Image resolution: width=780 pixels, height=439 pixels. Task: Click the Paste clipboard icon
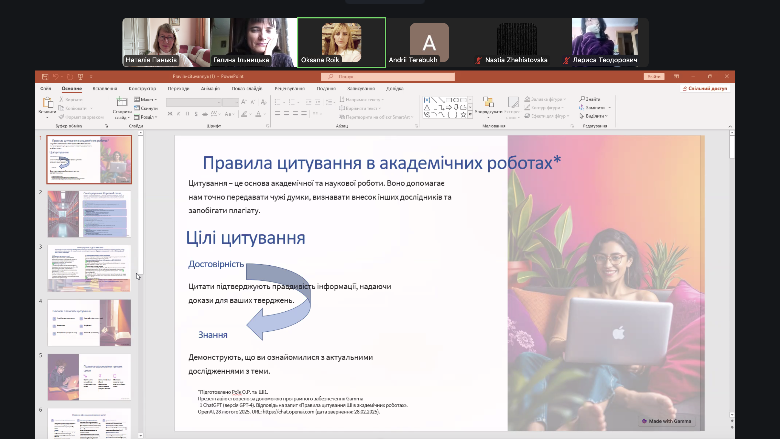click(x=46, y=103)
